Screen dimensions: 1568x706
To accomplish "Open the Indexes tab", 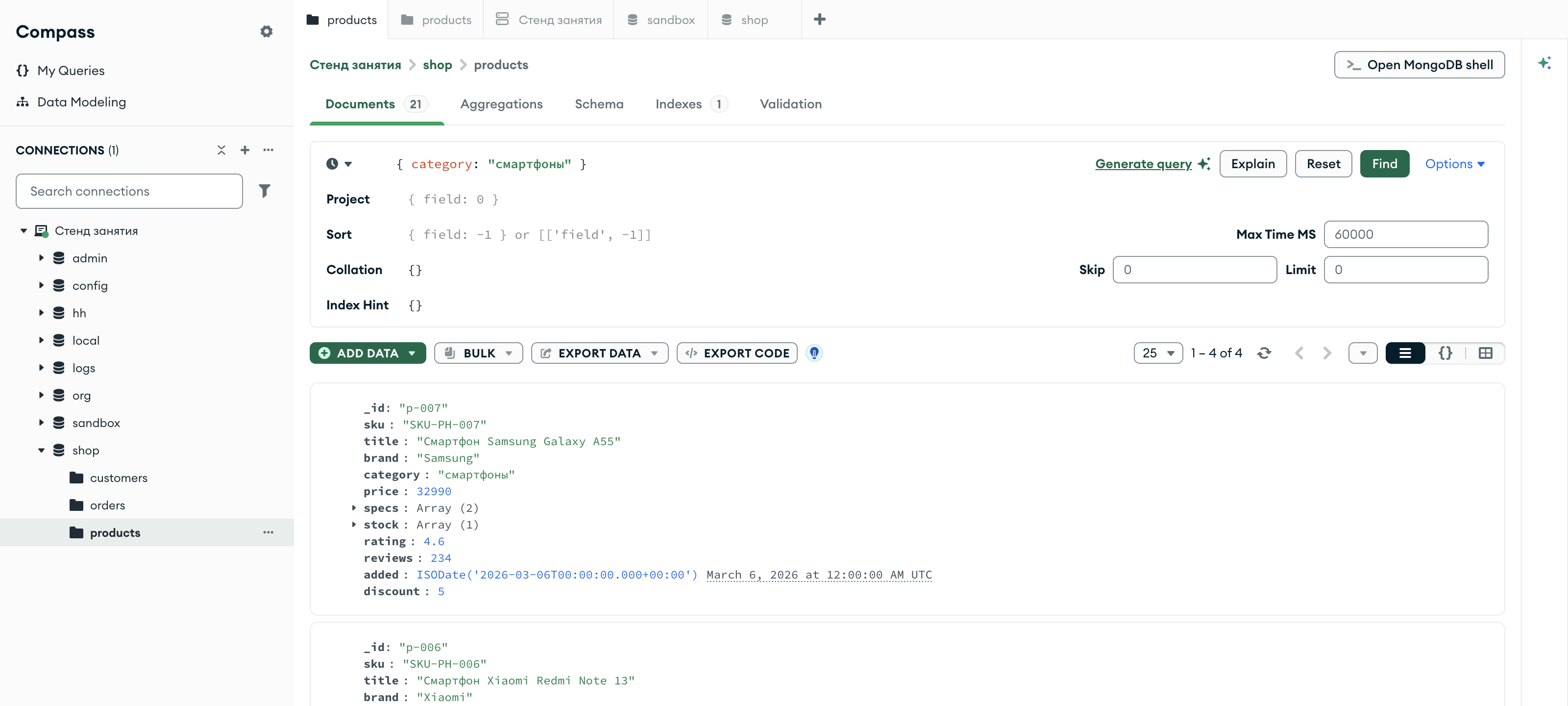I will click(691, 104).
